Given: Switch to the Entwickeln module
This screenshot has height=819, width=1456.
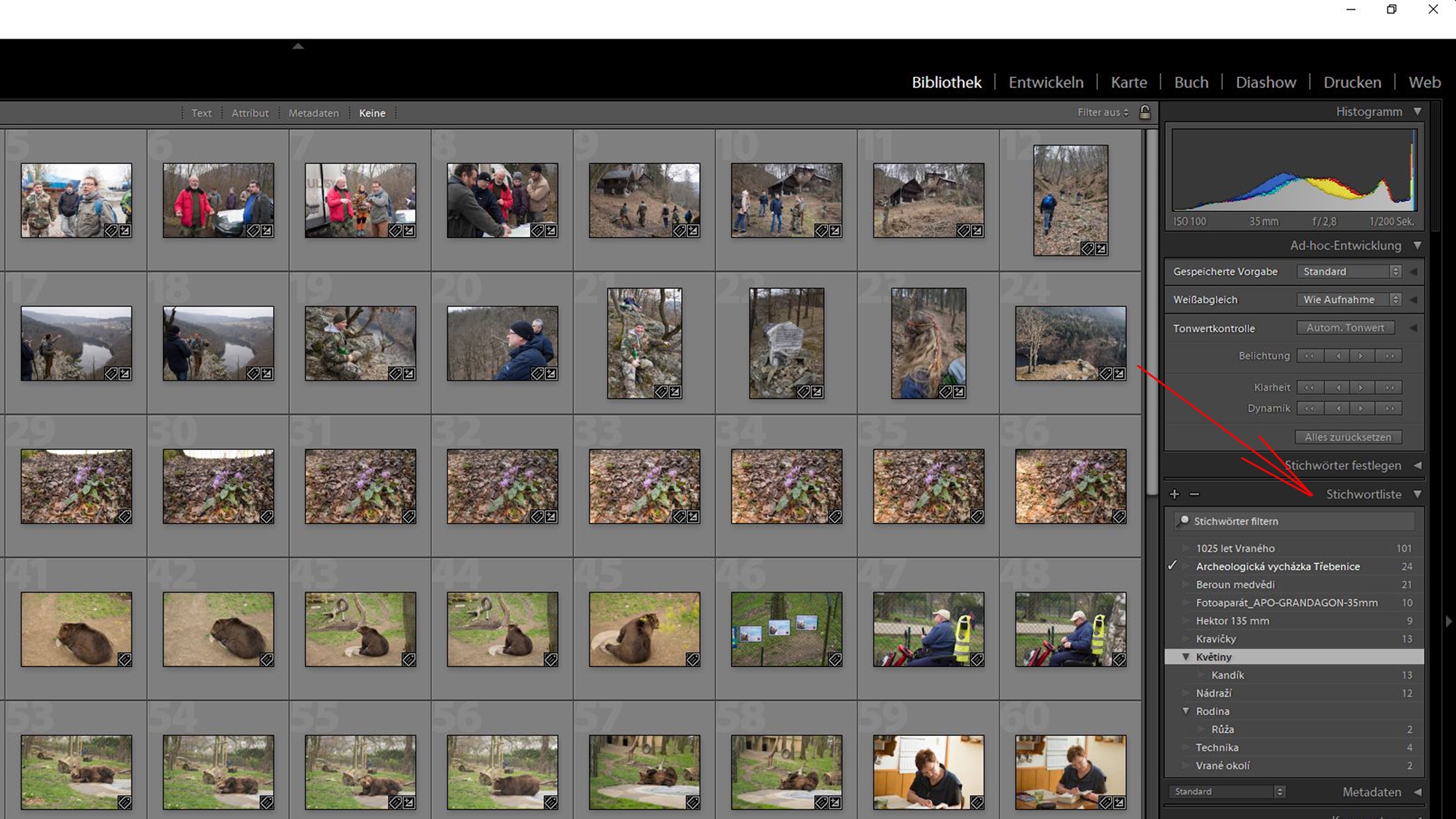Looking at the screenshot, I should coord(1045,82).
